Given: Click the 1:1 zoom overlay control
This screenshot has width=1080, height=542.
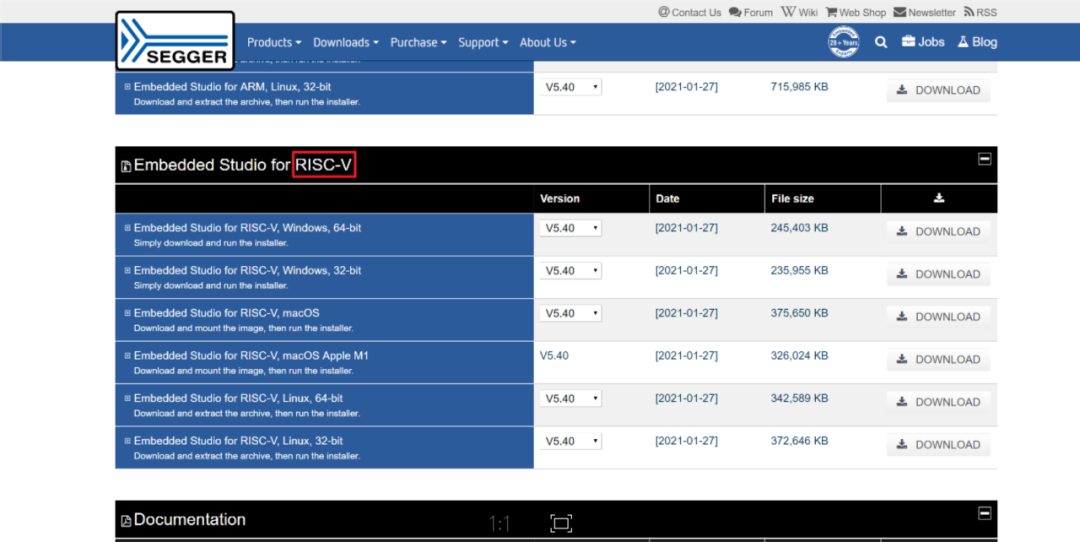Looking at the screenshot, I should tap(499, 524).
